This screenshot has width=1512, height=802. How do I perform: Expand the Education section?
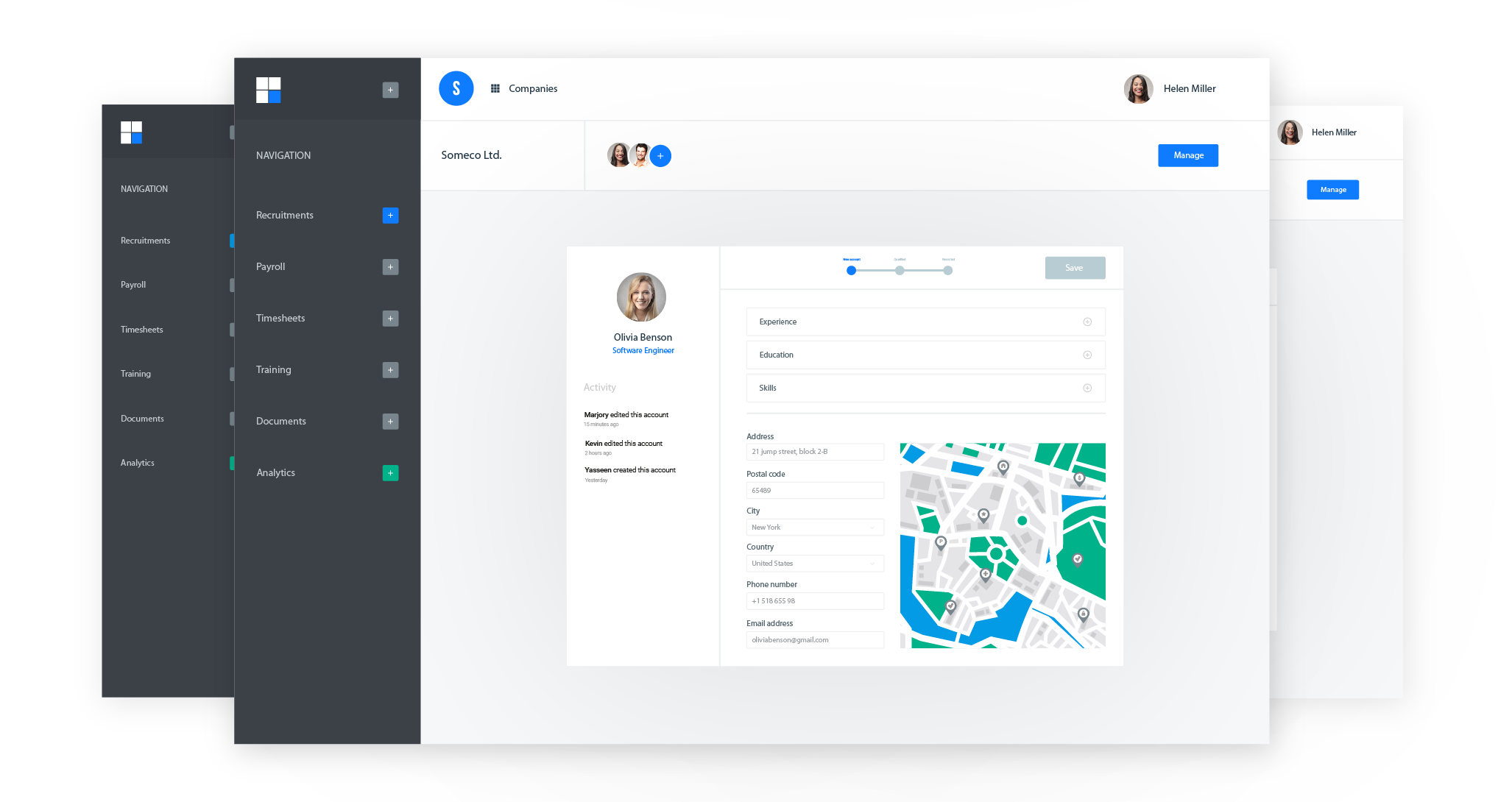[x=1087, y=355]
